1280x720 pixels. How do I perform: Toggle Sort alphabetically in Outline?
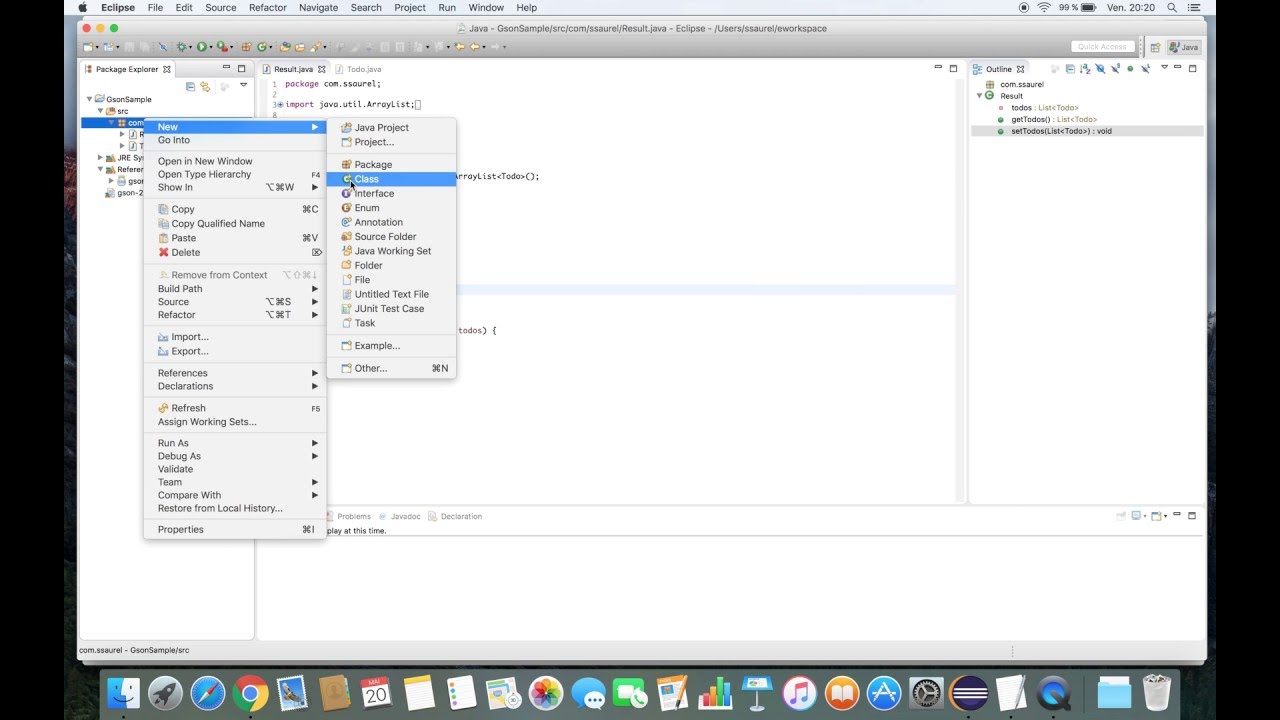coord(1085,69)
